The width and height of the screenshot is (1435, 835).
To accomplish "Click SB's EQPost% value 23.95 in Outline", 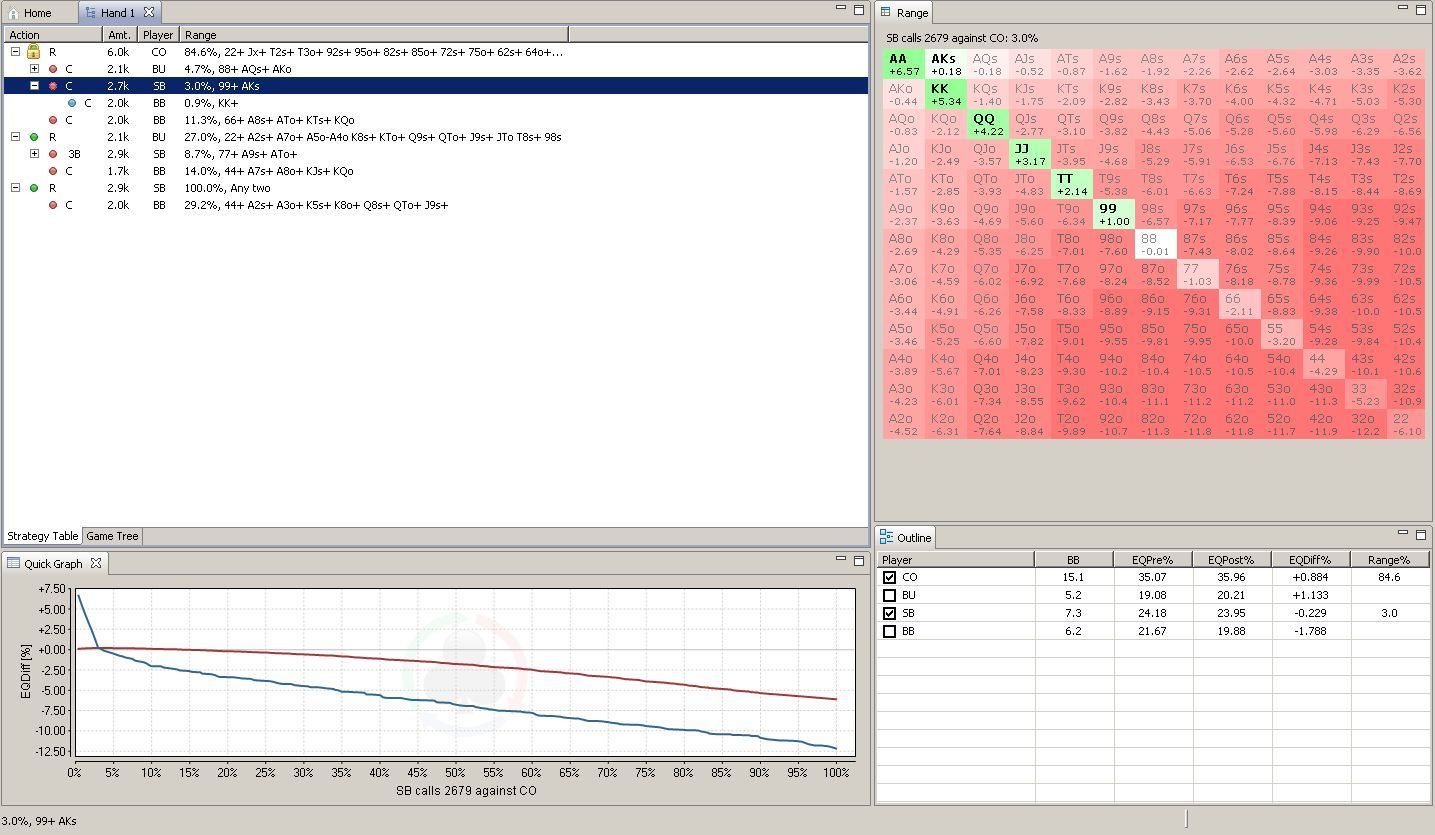I will (1231, 613).
